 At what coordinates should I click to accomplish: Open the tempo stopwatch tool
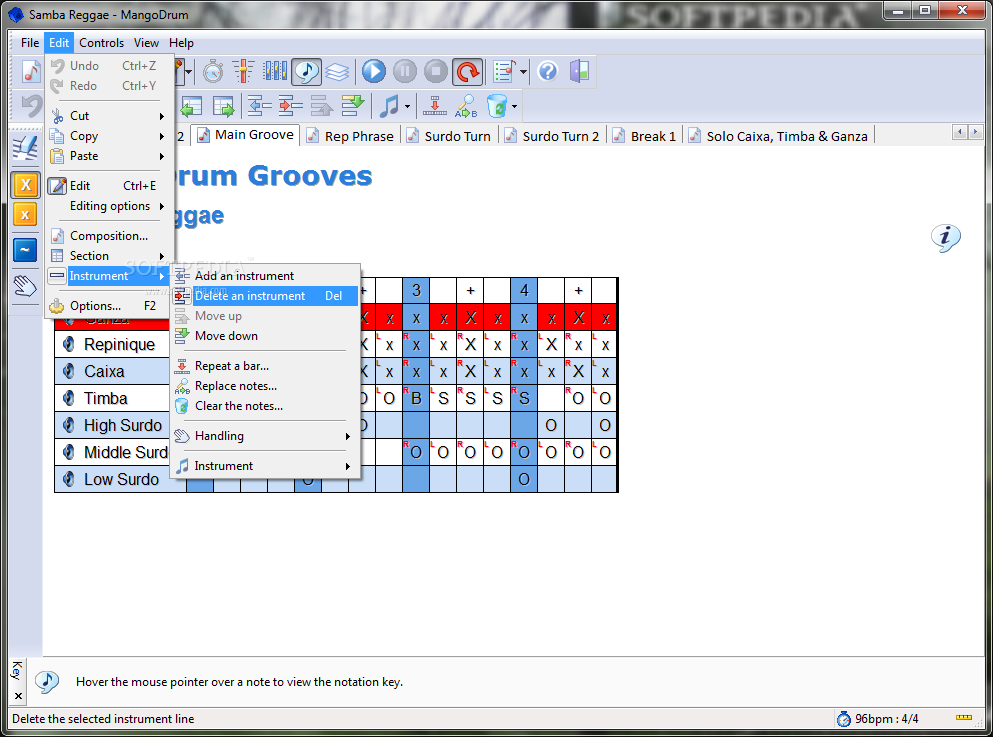pyautogui.click(x=213, y=72)
